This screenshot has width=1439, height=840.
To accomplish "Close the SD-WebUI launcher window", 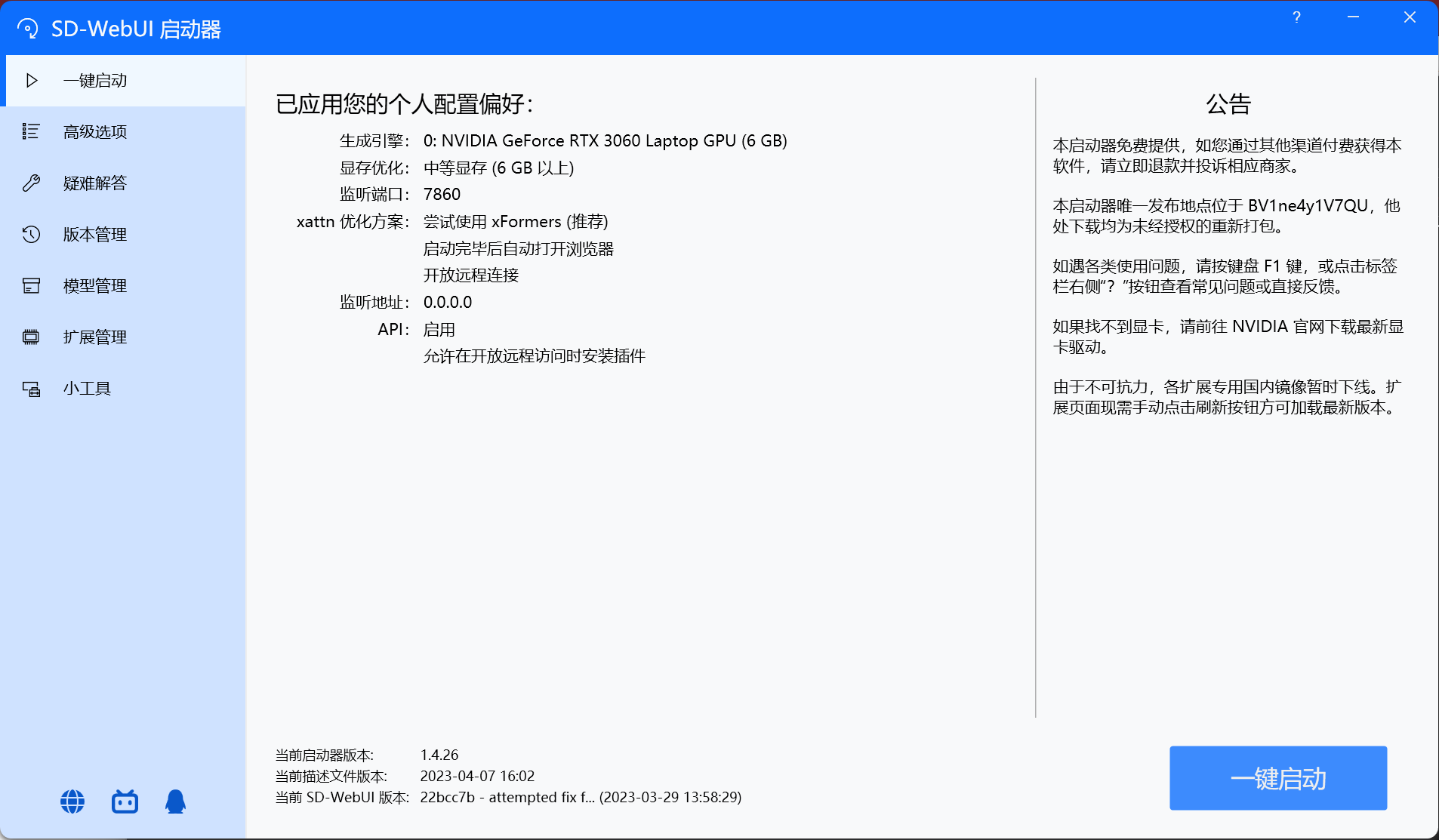I will (1410, 17).
